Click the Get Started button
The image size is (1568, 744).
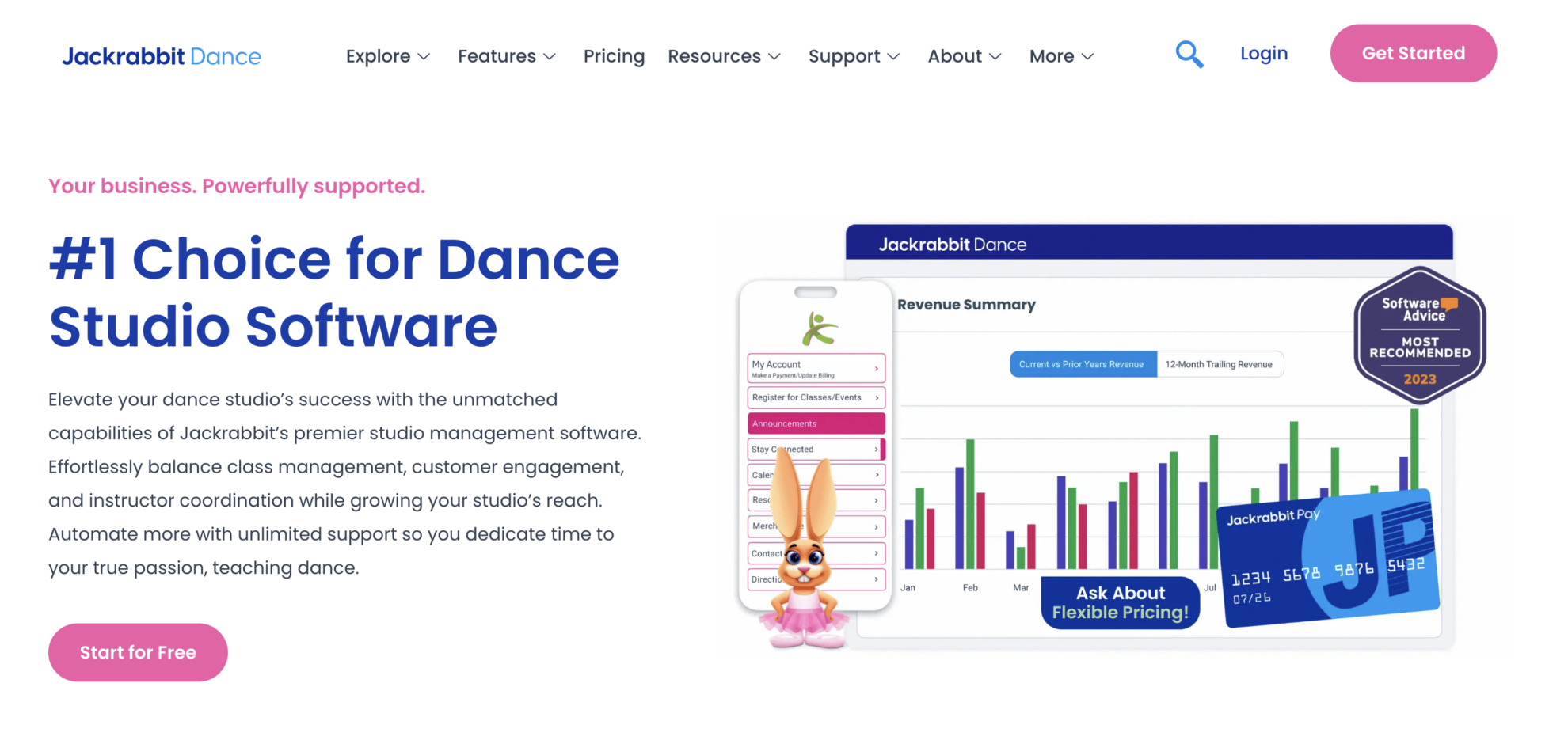click(x=1414, y=53)
